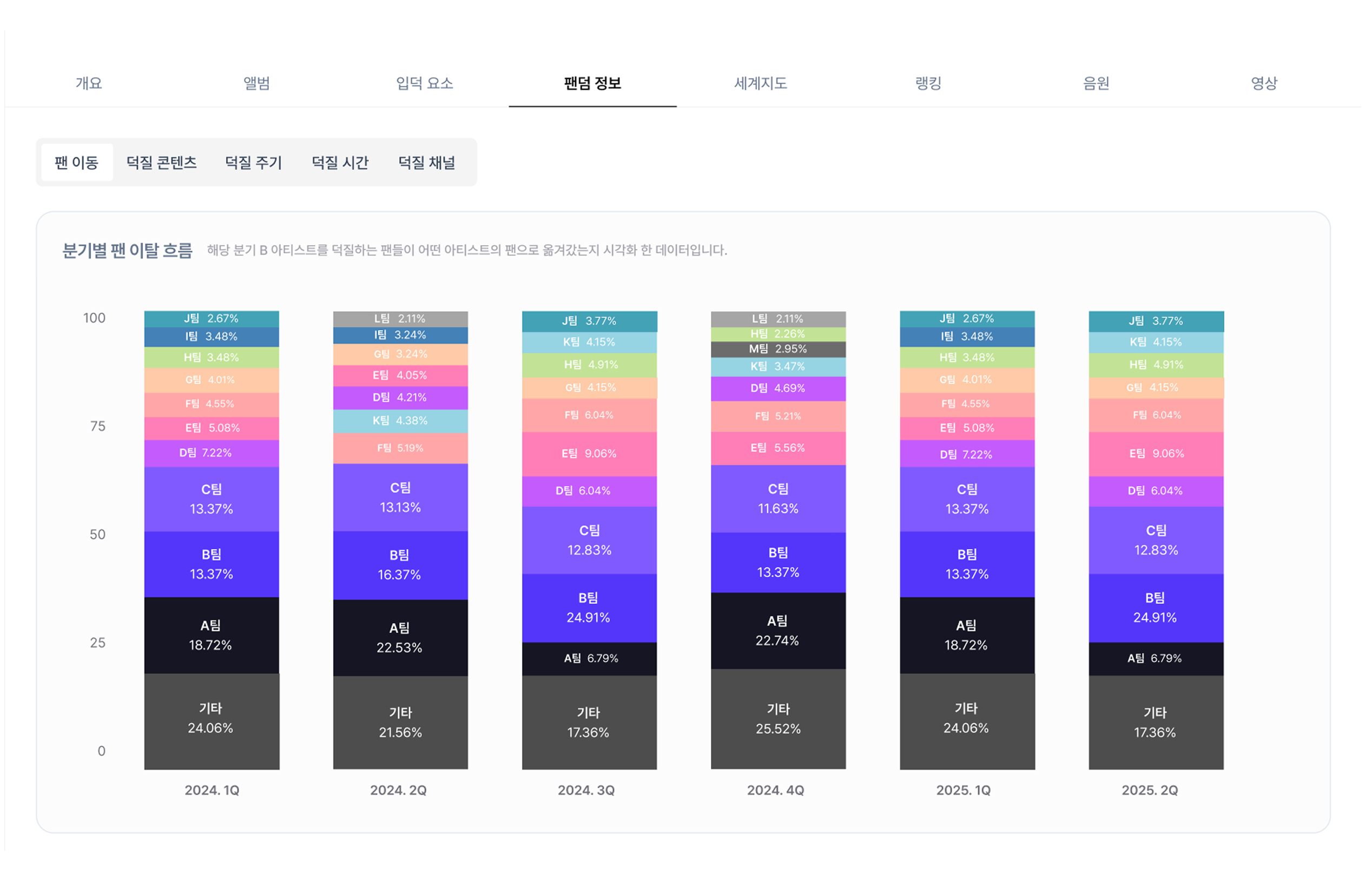Viewport: 1372px width, 892px height.
Task: Click the B팀 24.91% segment in 2024 3Q
Action: click(x=589, y=607)
